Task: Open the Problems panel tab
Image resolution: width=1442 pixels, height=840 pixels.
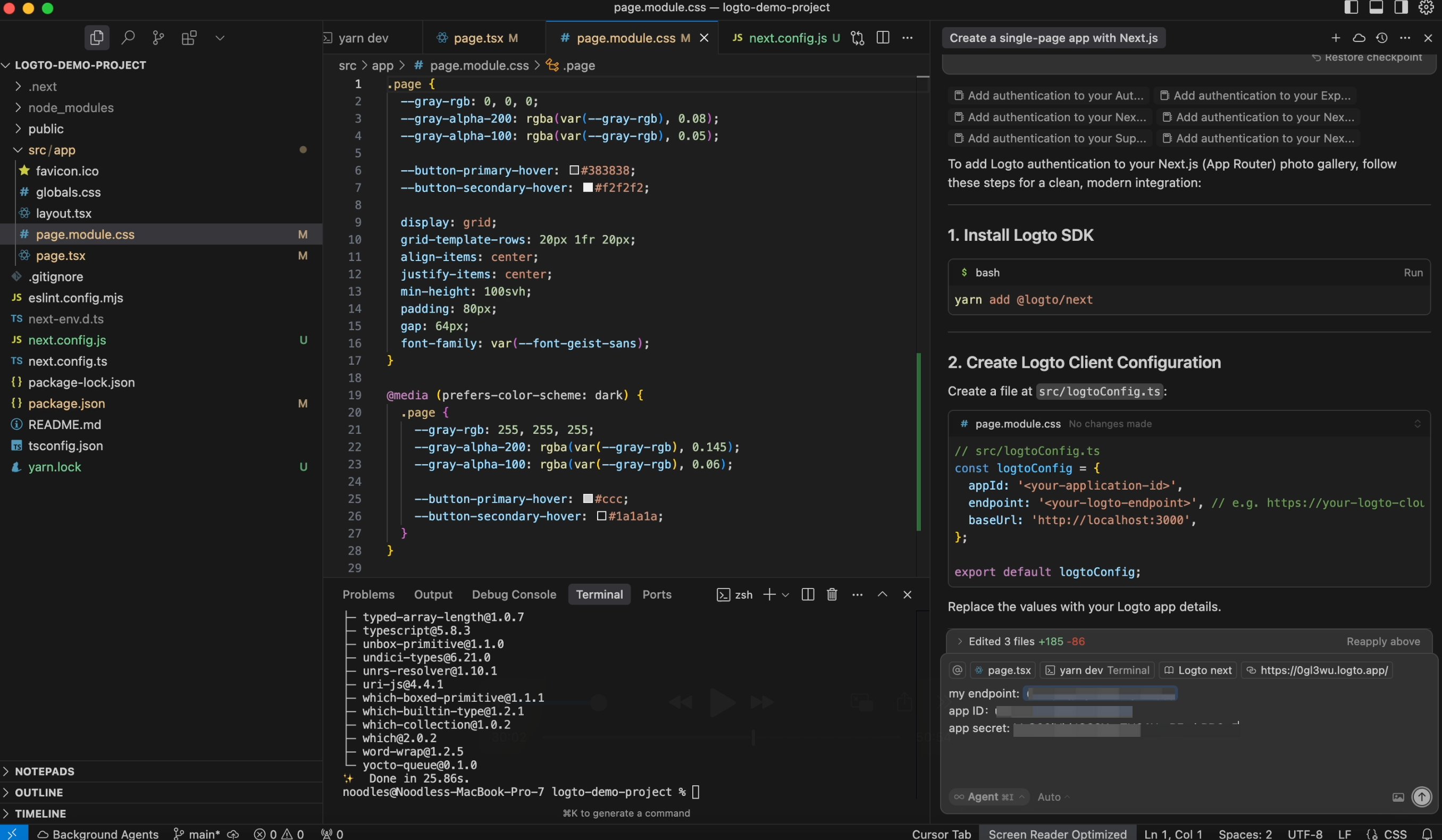Action: coord(368,594)
